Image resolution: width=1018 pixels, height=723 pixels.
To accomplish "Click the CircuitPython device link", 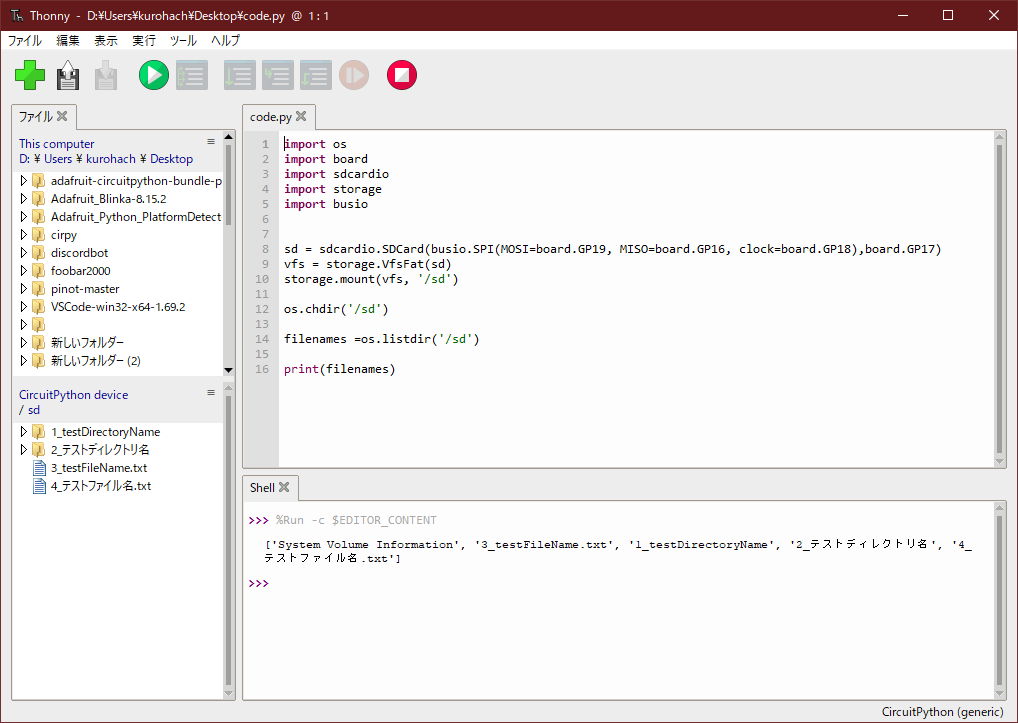I will [x=73, y=395].
